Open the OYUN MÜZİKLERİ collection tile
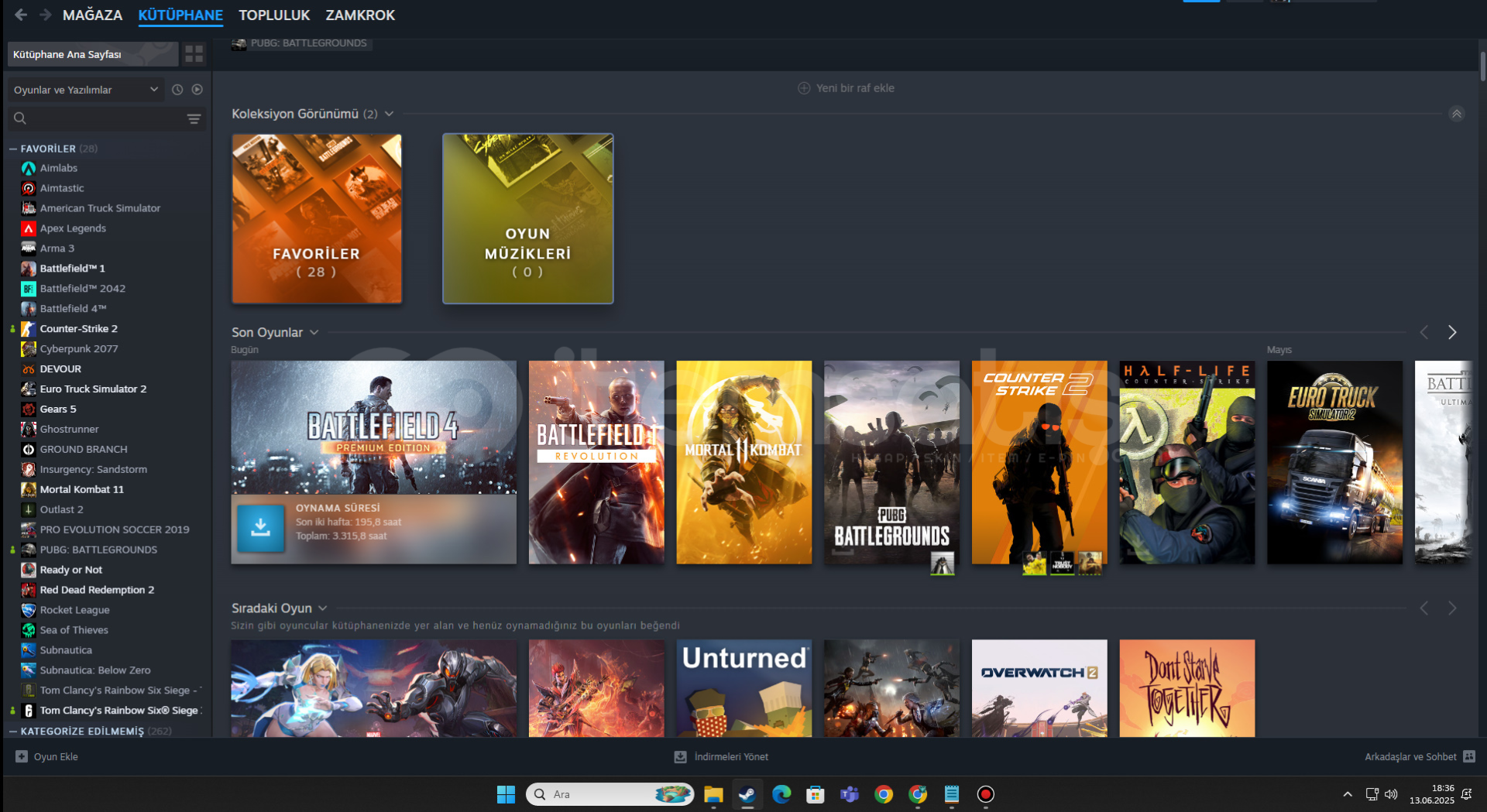This screenshot has height=812, width=1487. (x=528, y=218)
